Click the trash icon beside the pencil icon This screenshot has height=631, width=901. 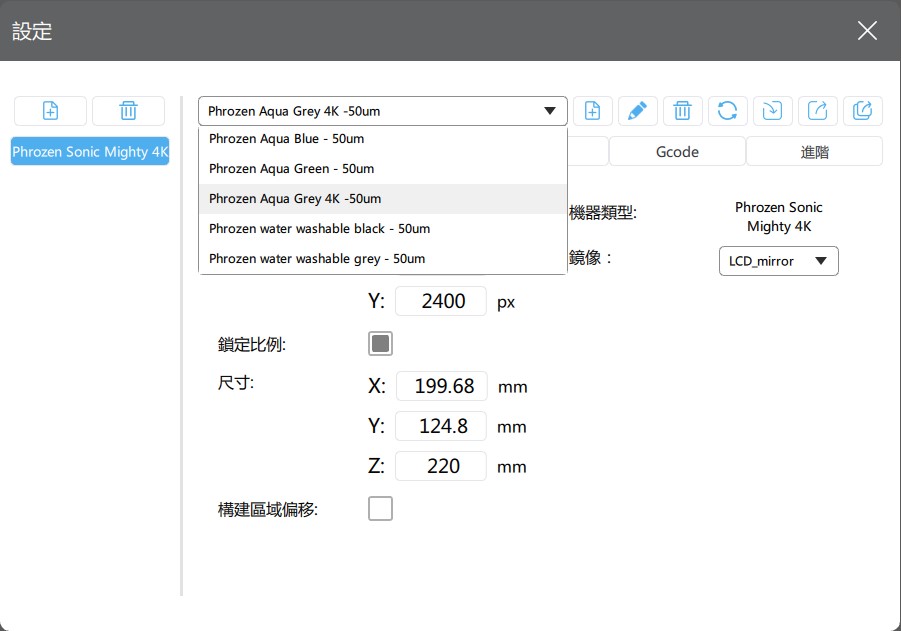[682, 111]
